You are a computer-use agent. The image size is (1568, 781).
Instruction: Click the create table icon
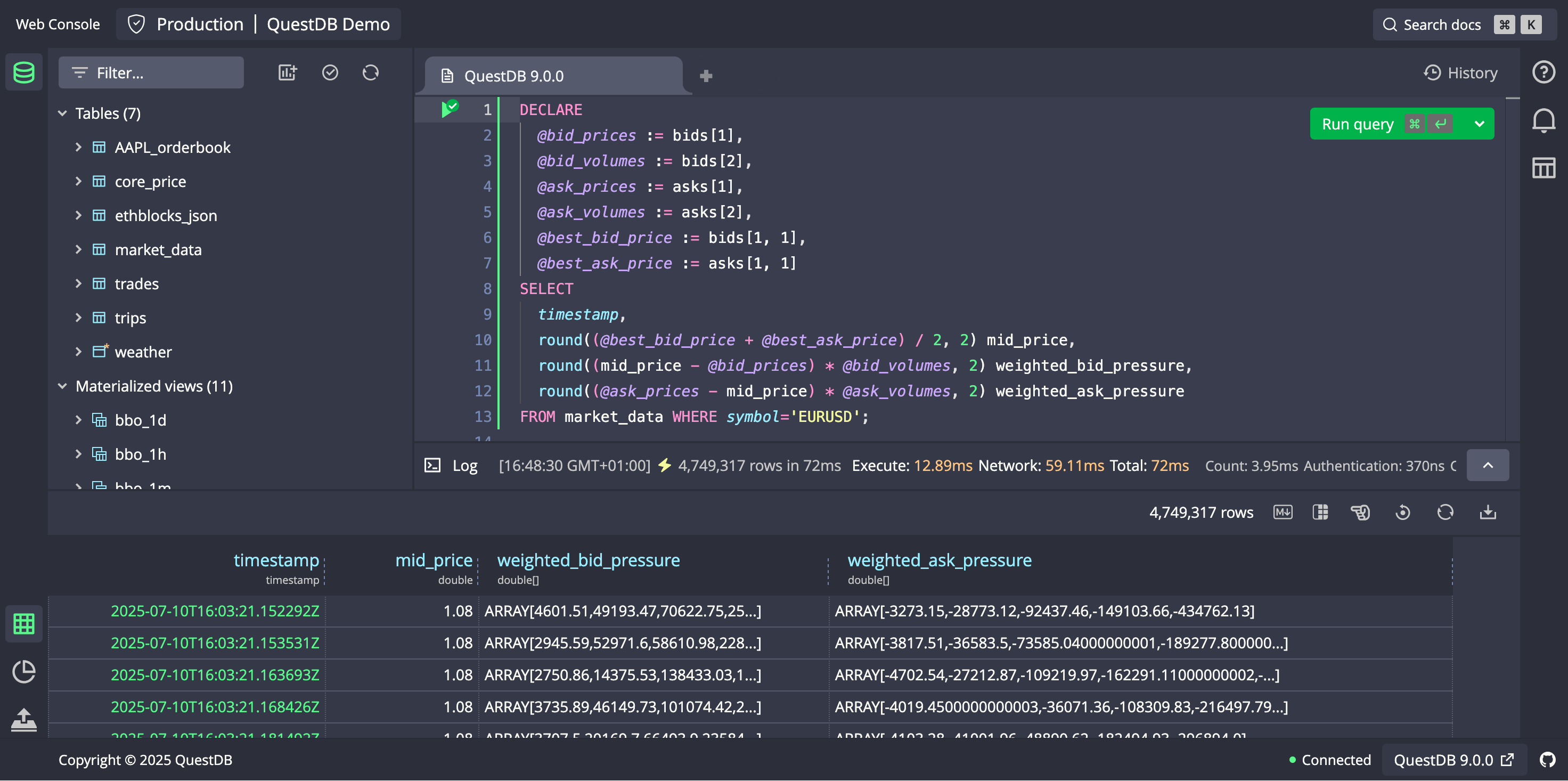[x=287, y=72]
